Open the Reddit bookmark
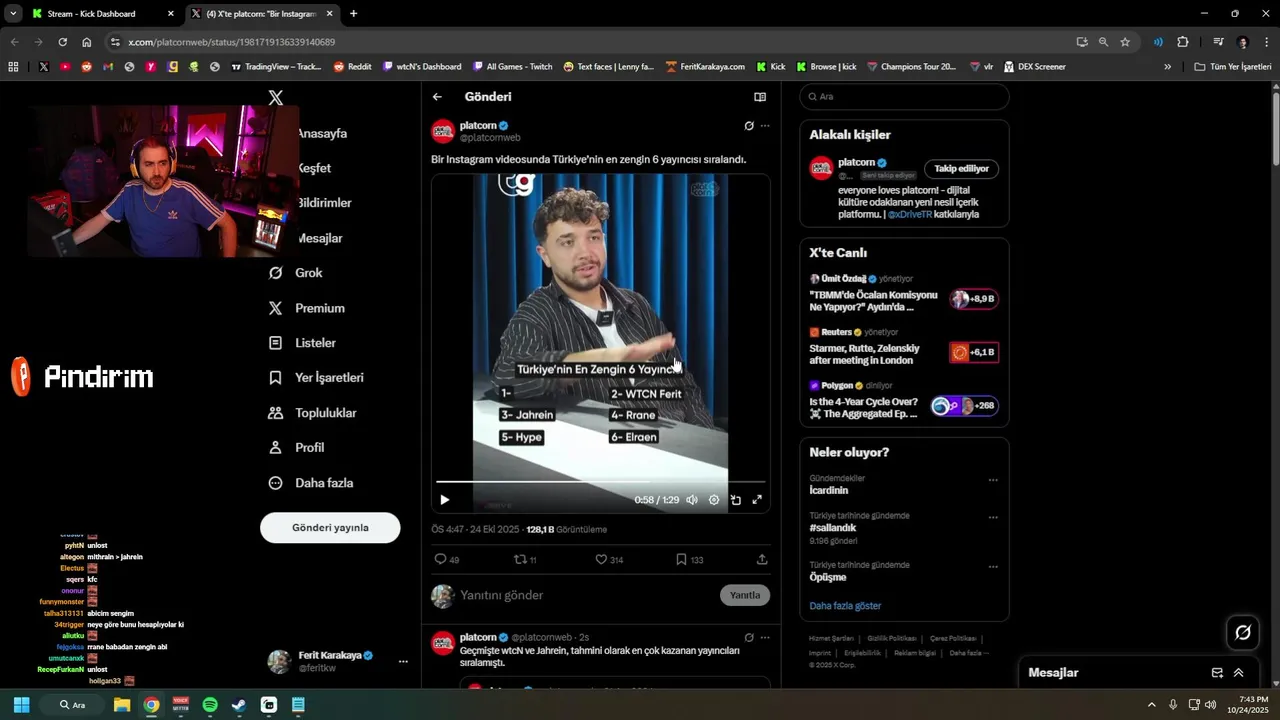The height and width of the screenshot is (720, 1280). (x=352, y=67)
